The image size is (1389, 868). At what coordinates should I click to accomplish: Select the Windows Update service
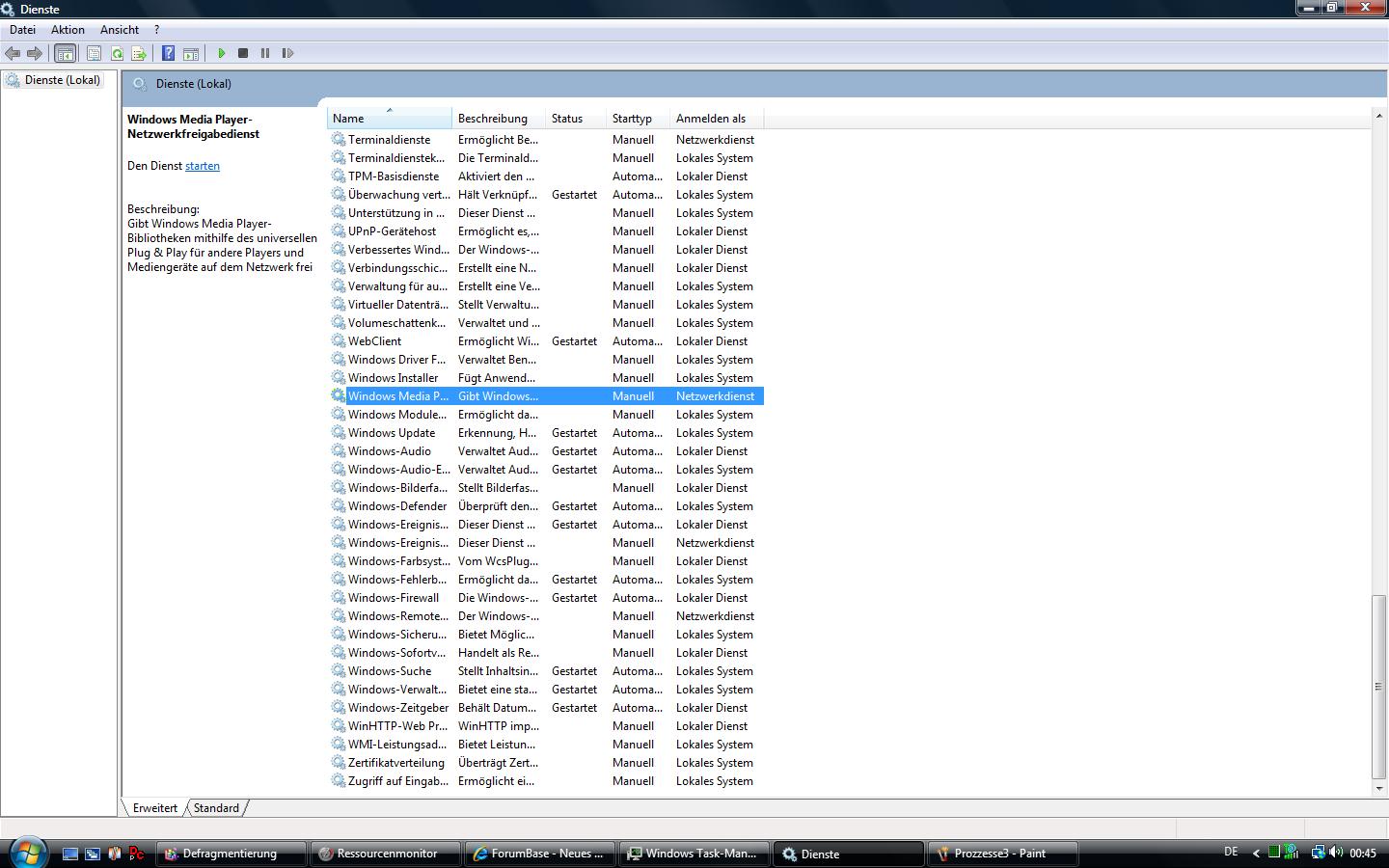tap(546, 433)
